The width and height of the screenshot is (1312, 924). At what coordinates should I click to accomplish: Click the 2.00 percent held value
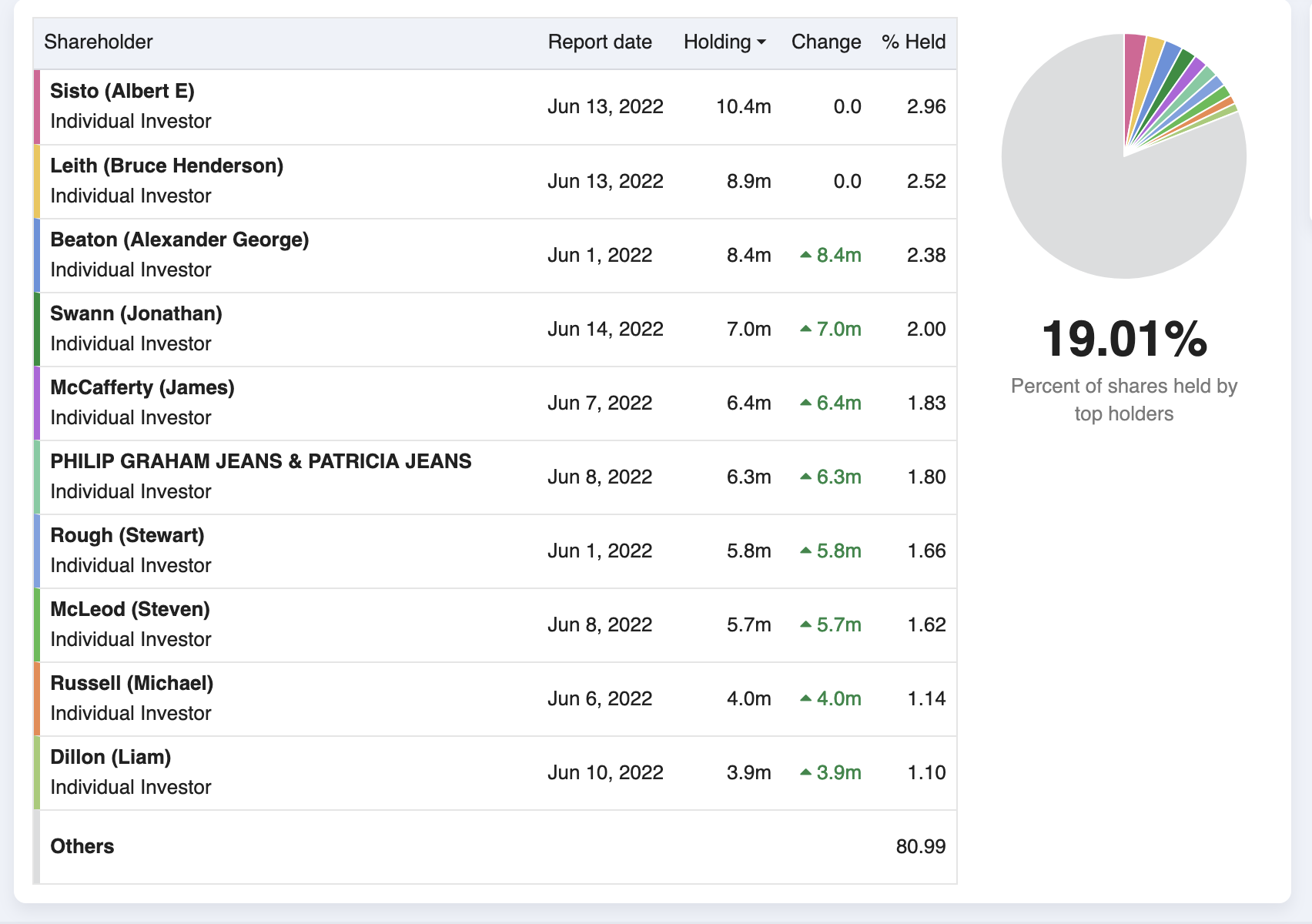coord(926,329)
